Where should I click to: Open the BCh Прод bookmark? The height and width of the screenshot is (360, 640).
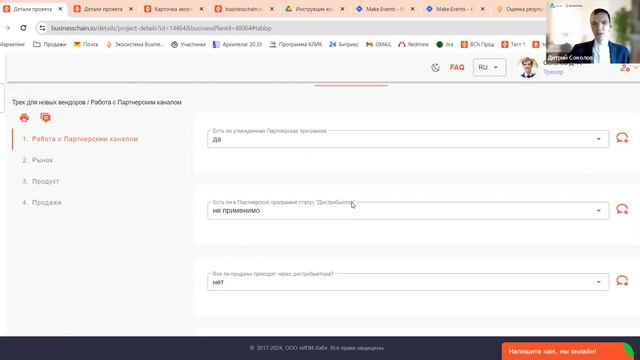point(477,44)
